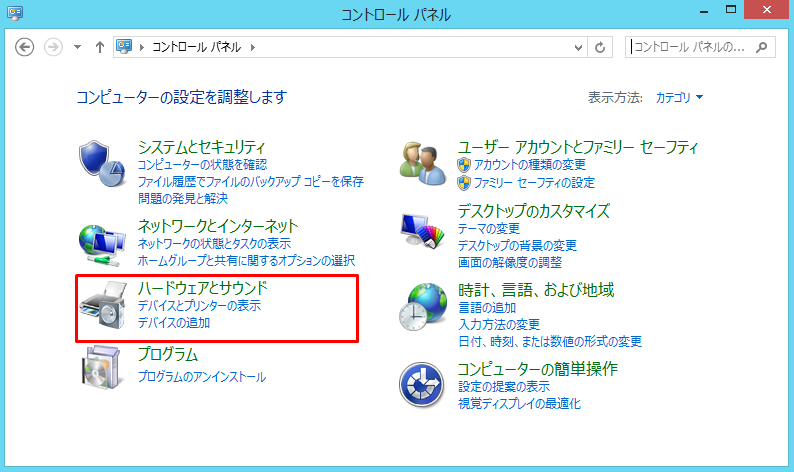The image size is (794, 472).
Task: Open recent locations dropdown beside forward button
Action: [77, 47]
